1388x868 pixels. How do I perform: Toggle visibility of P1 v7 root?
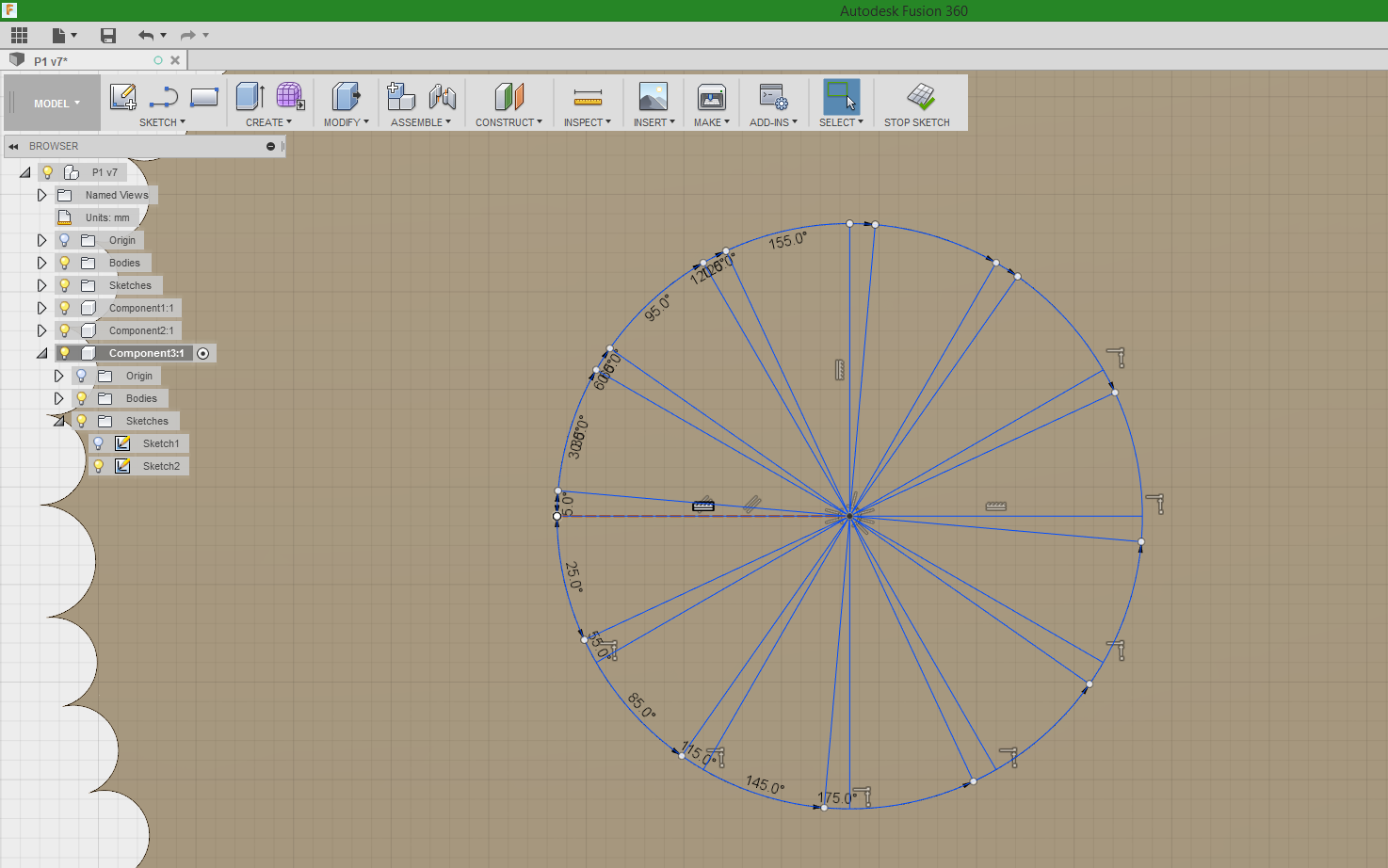click(47, 172)
